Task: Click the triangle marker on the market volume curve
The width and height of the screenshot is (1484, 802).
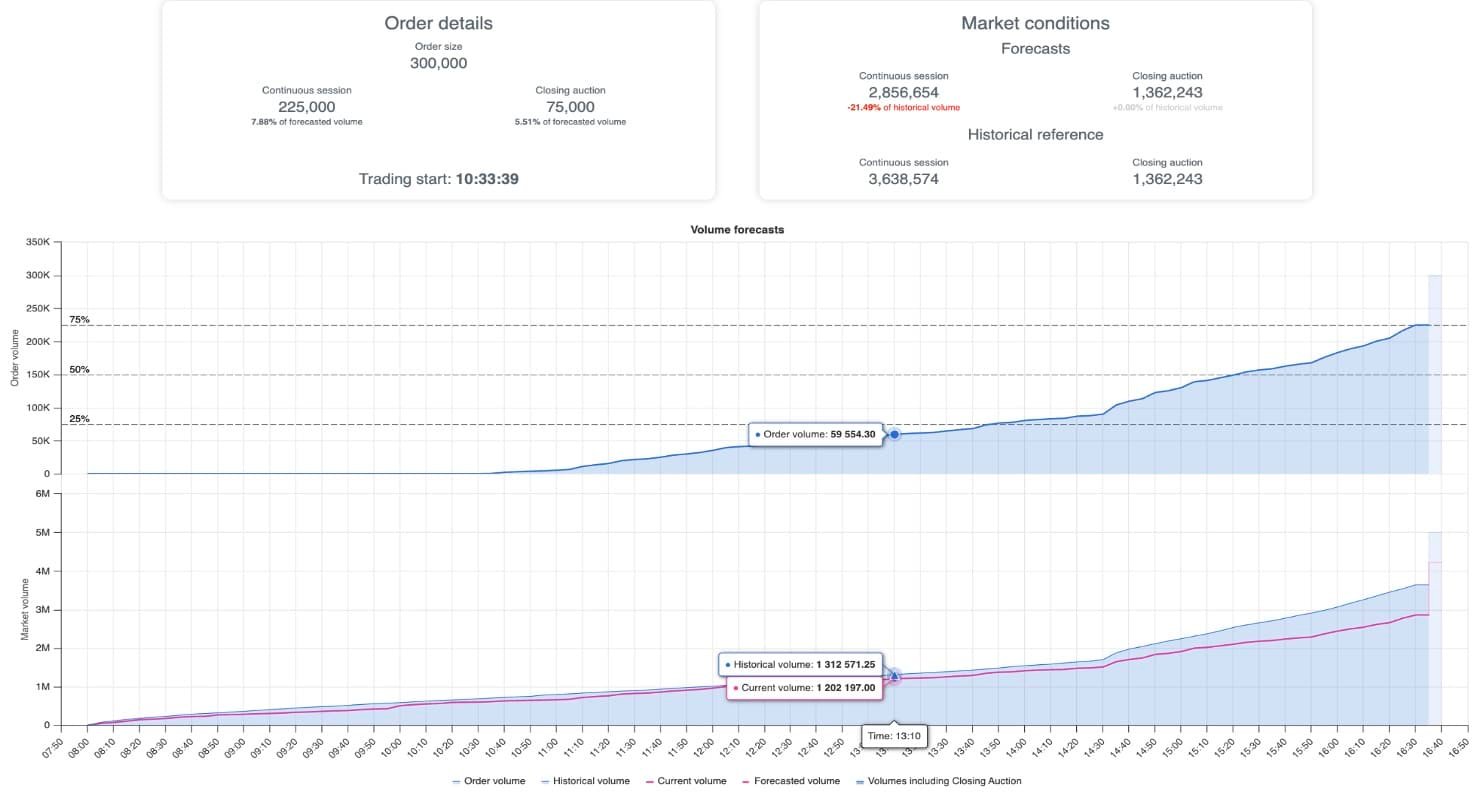Action: coord(894,677)
